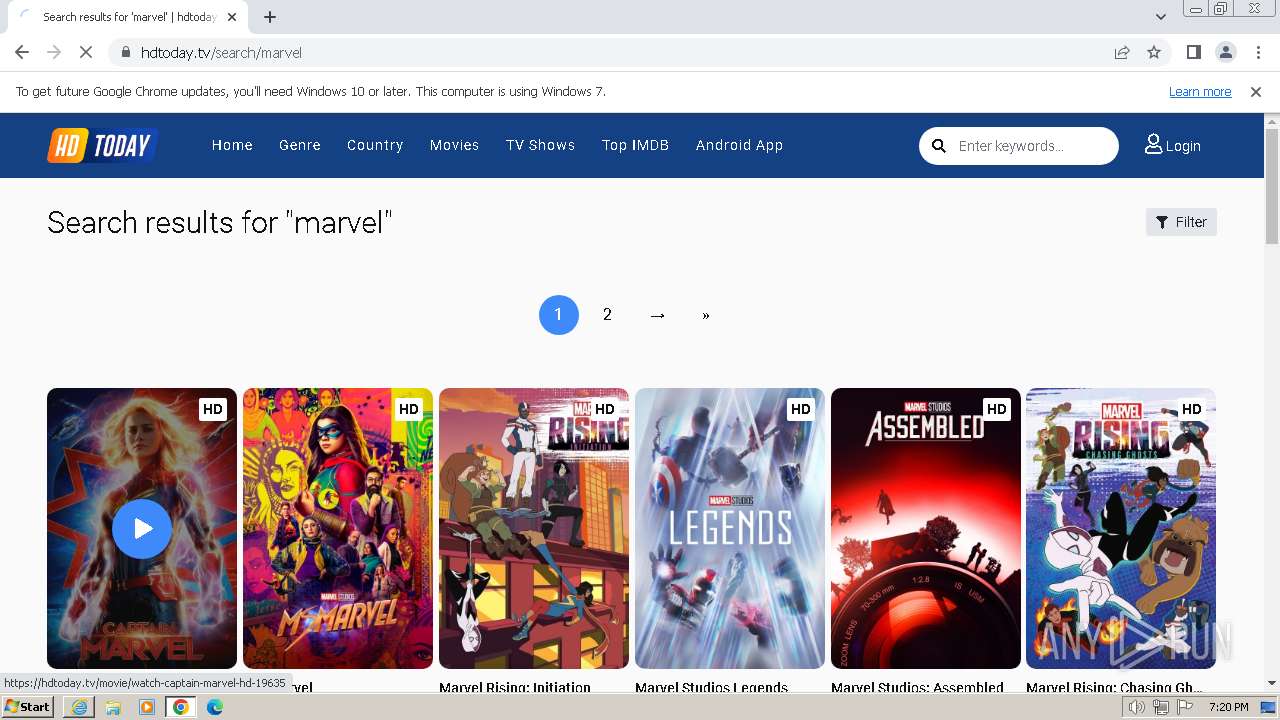Click the Marvel Studios Legends title
The width and height of the screenshot is (1280, 720).
(712, 687)
